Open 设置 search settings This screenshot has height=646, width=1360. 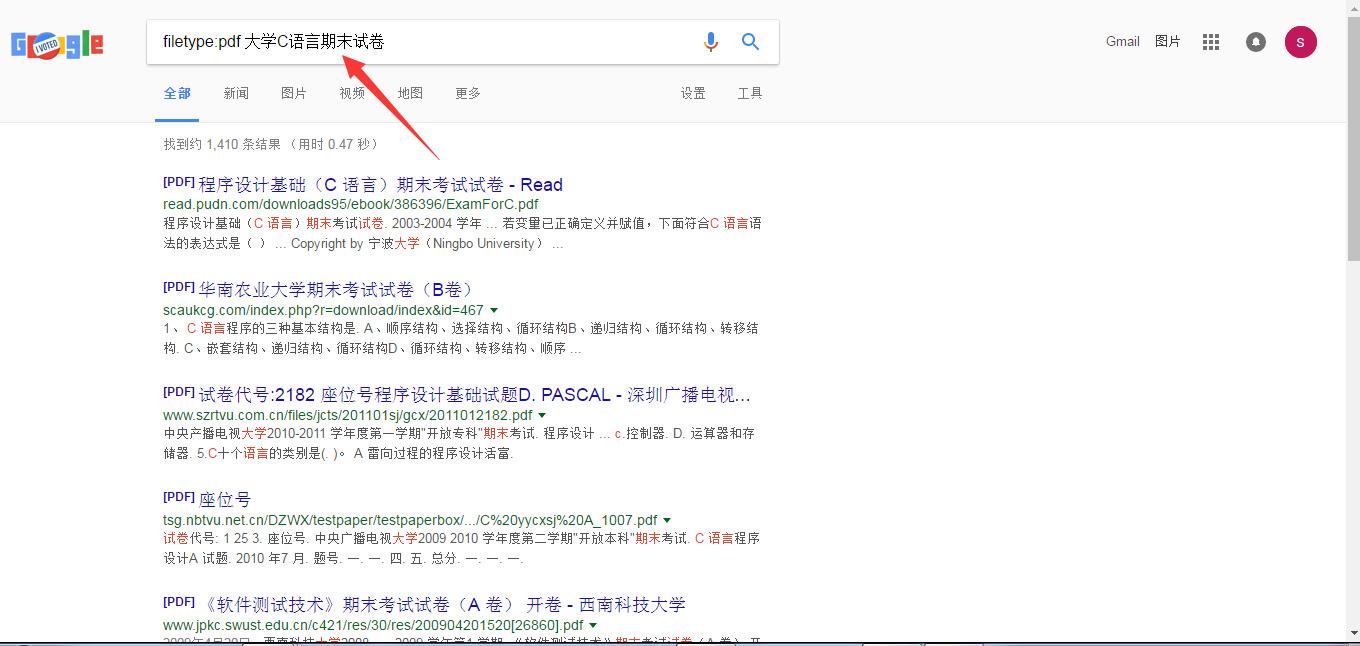click(x=693, y=93)
